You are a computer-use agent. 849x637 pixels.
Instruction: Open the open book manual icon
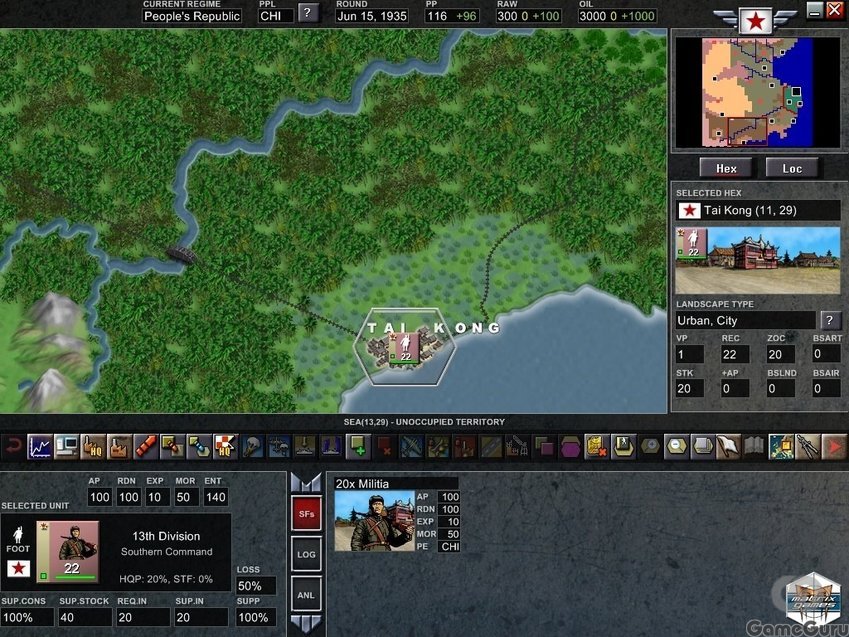756,447
